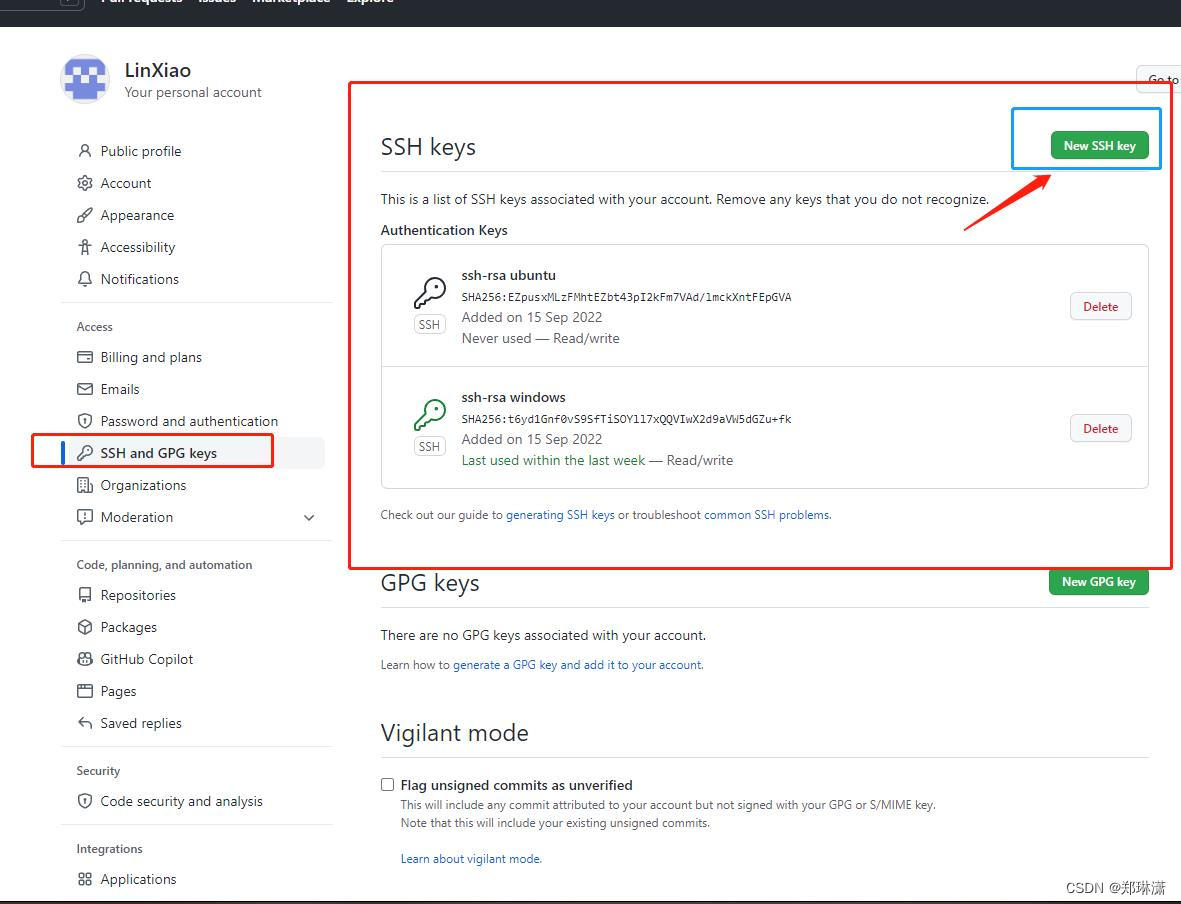
Task: Click the New SSH key button
Action: click(x=1100, y=145)
